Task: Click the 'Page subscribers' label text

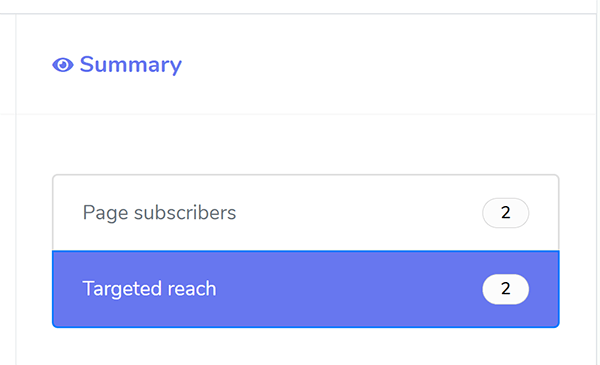Action: (x=159, y=213)
